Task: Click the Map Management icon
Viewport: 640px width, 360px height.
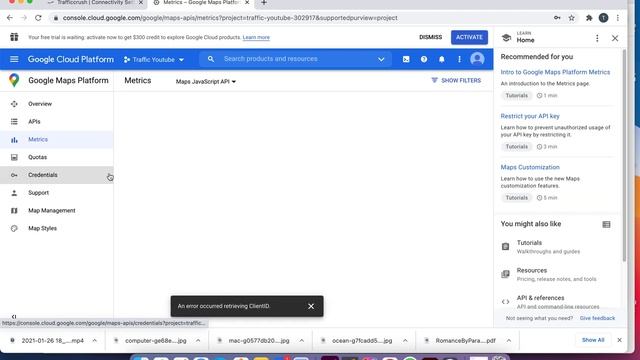Action: 14,211
